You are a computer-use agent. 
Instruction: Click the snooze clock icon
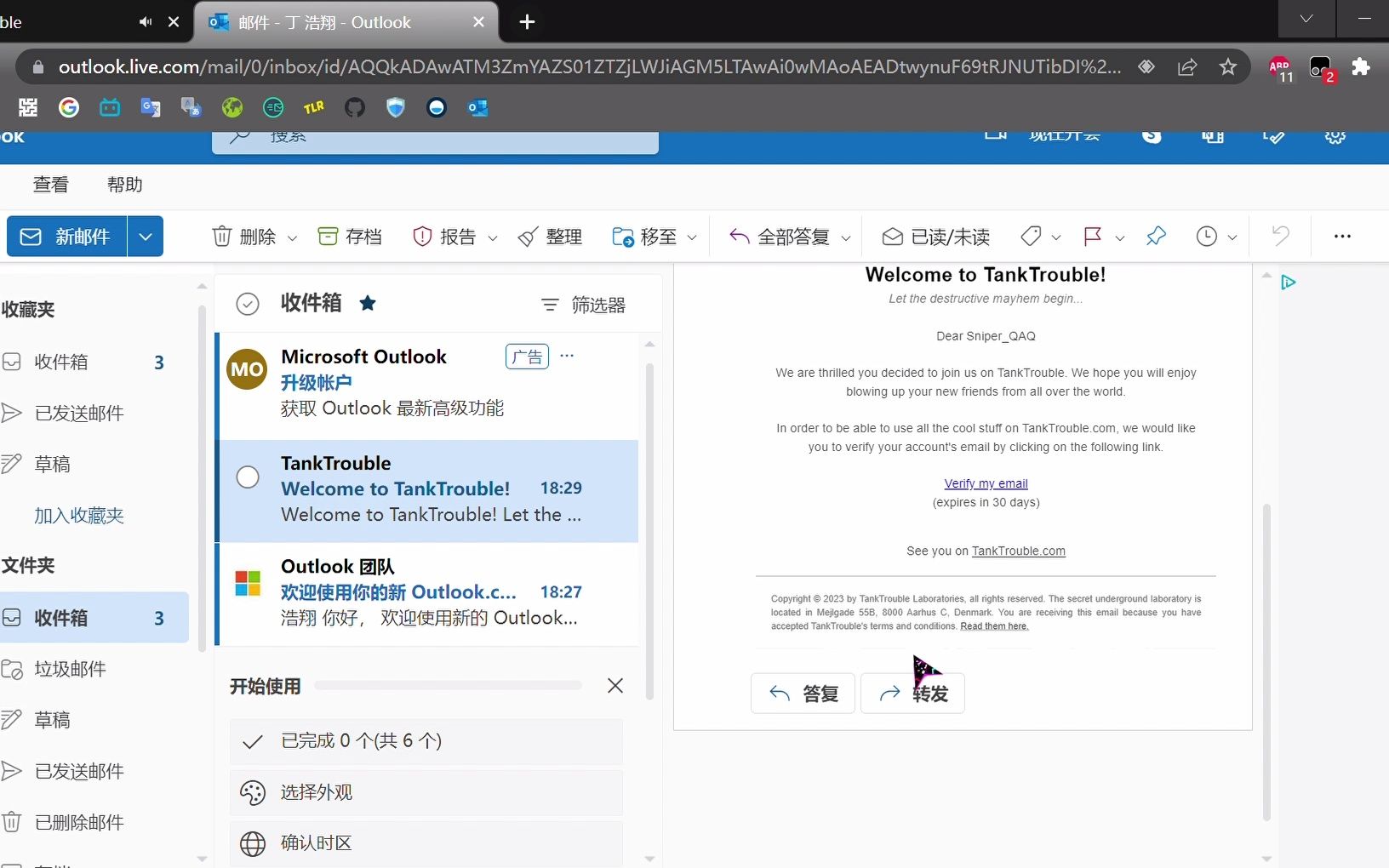pos(1207,236)
